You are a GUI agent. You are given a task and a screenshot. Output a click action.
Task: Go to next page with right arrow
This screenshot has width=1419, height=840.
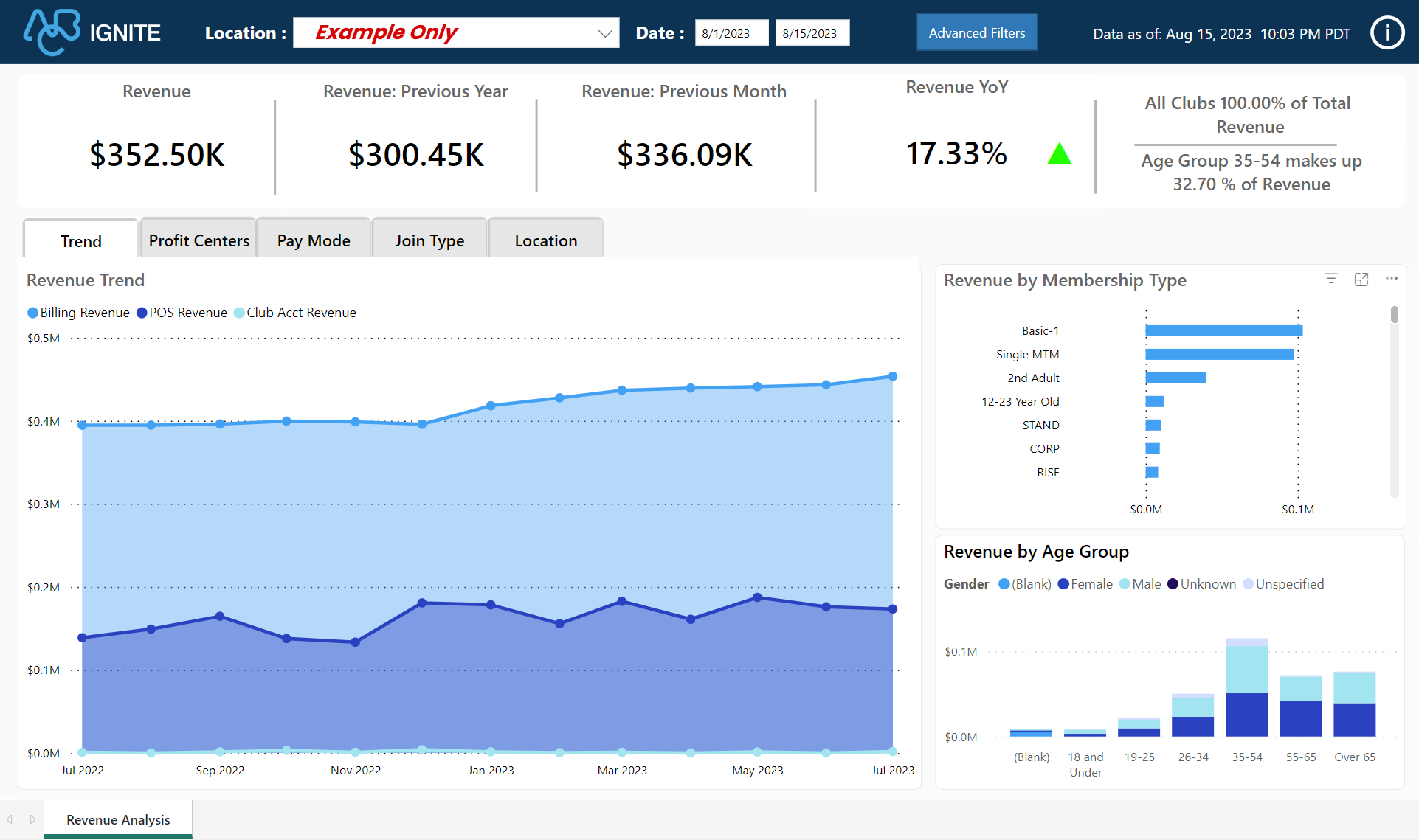click(32, 819)
